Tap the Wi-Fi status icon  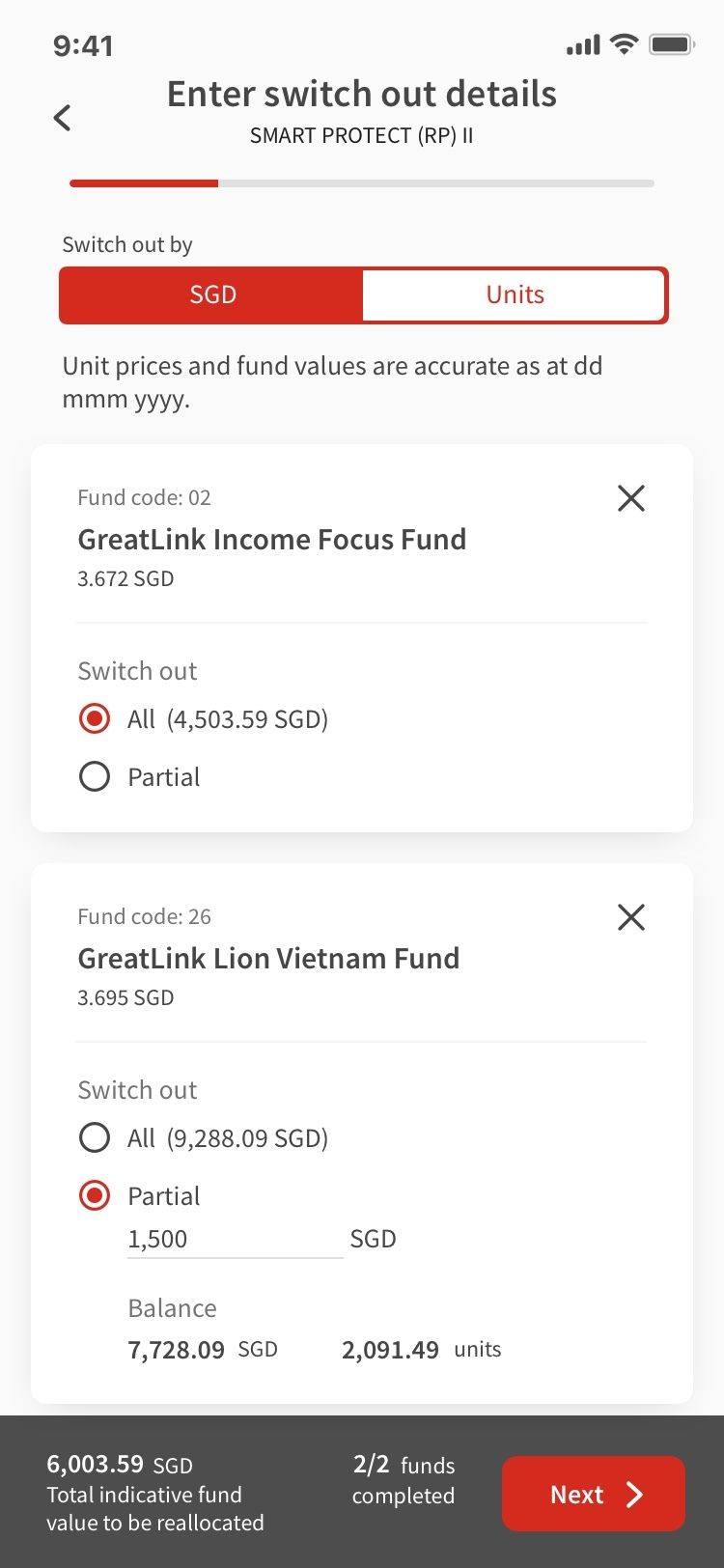(625, 44)
